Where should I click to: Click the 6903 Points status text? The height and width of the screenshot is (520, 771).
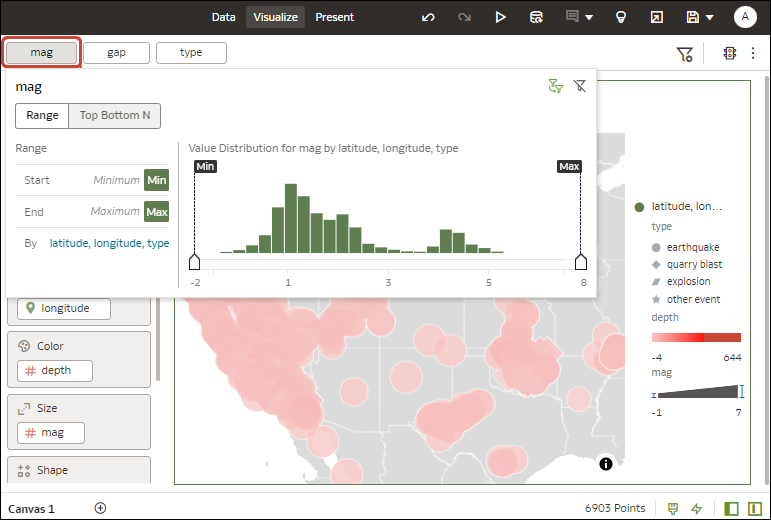tap(615, 508)
